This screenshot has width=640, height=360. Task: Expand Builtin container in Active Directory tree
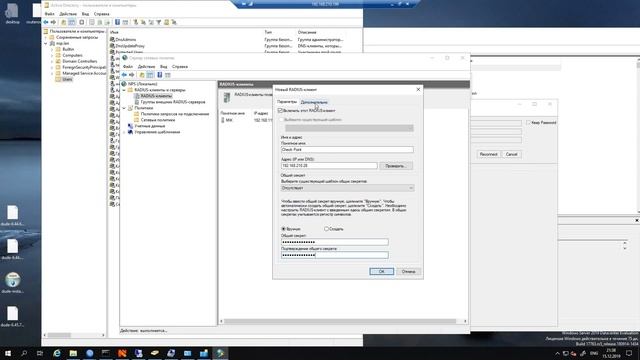coord(52,49)
